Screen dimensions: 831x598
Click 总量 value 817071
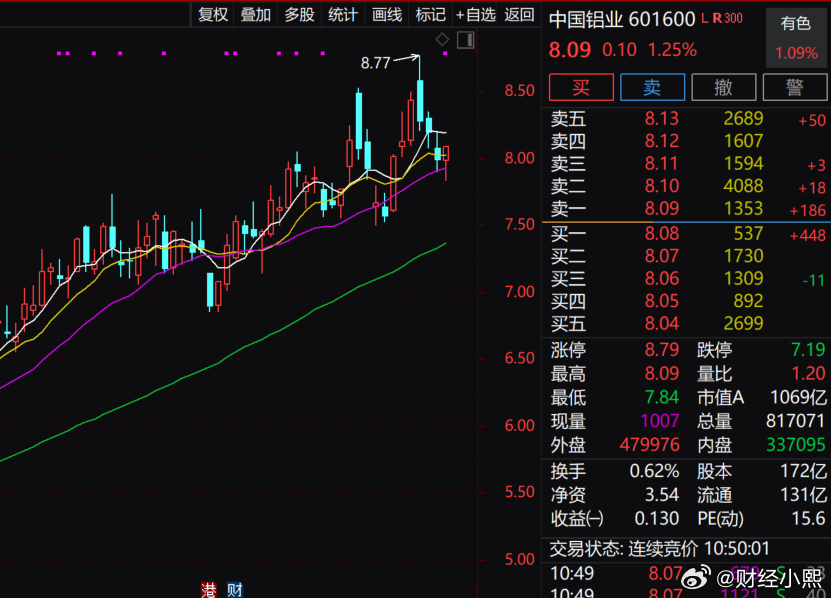(x=795, y=421)
